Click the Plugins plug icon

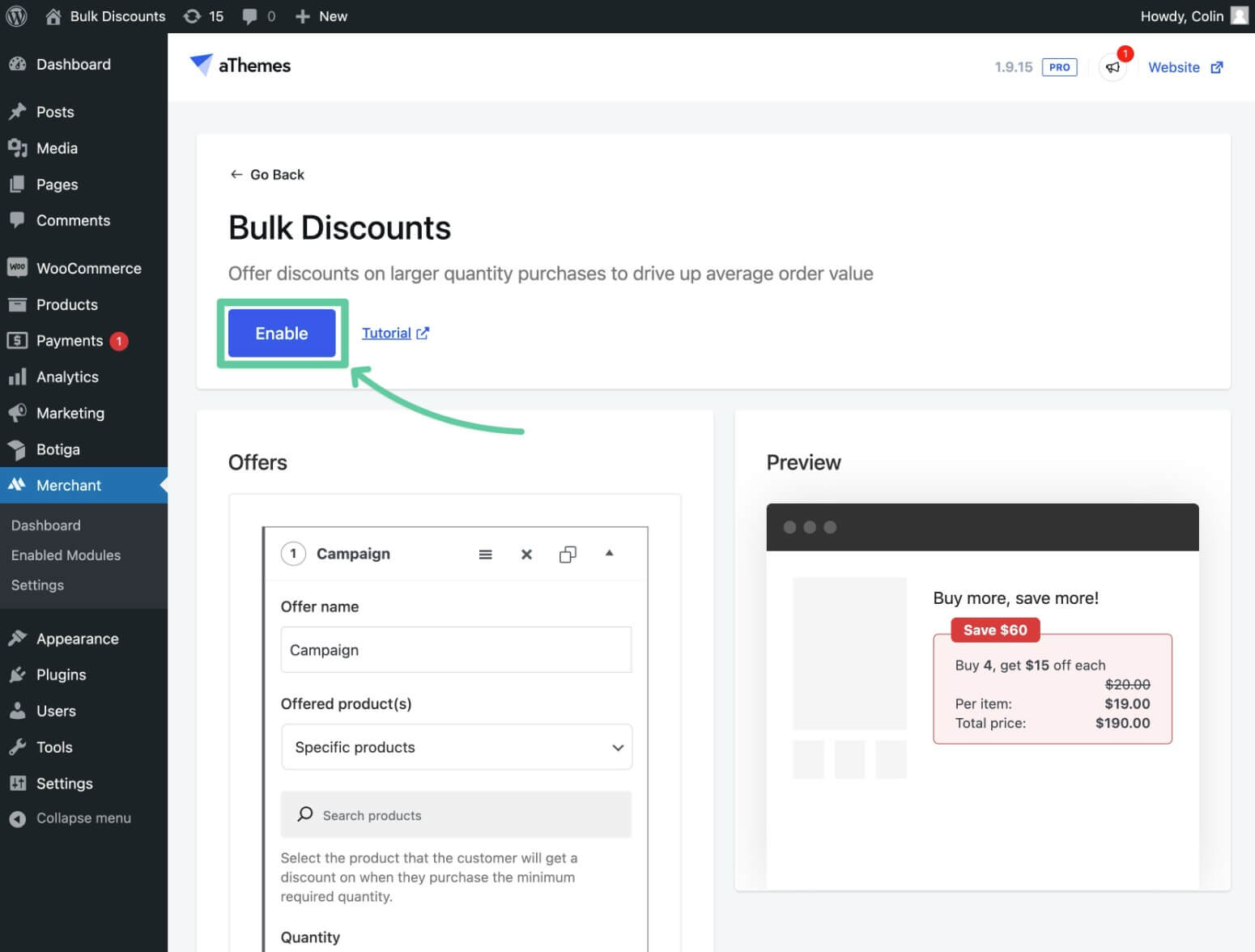pos(17,674)
